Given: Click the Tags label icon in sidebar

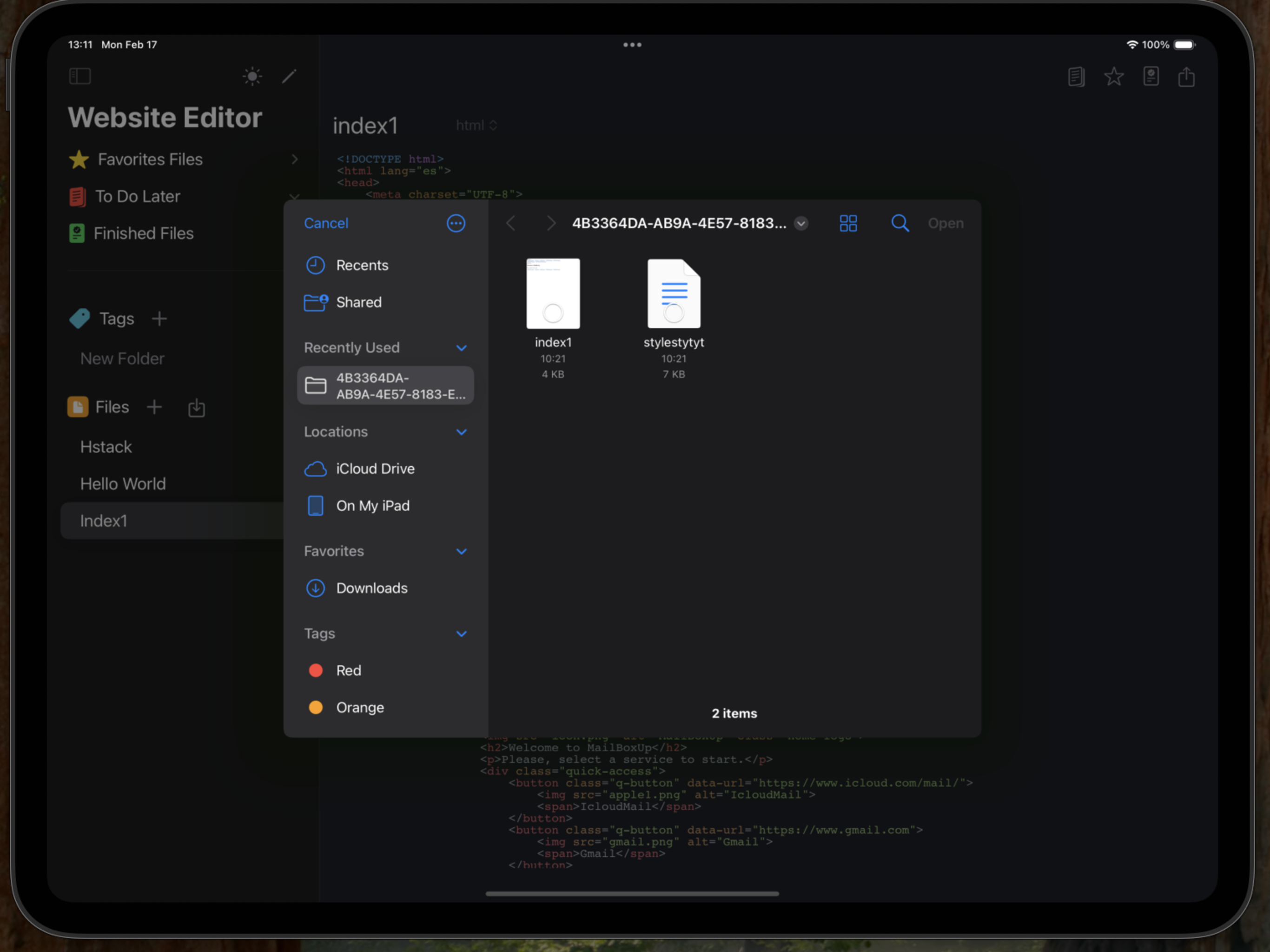Looking at the screenshot, I should tap(79, 319).
